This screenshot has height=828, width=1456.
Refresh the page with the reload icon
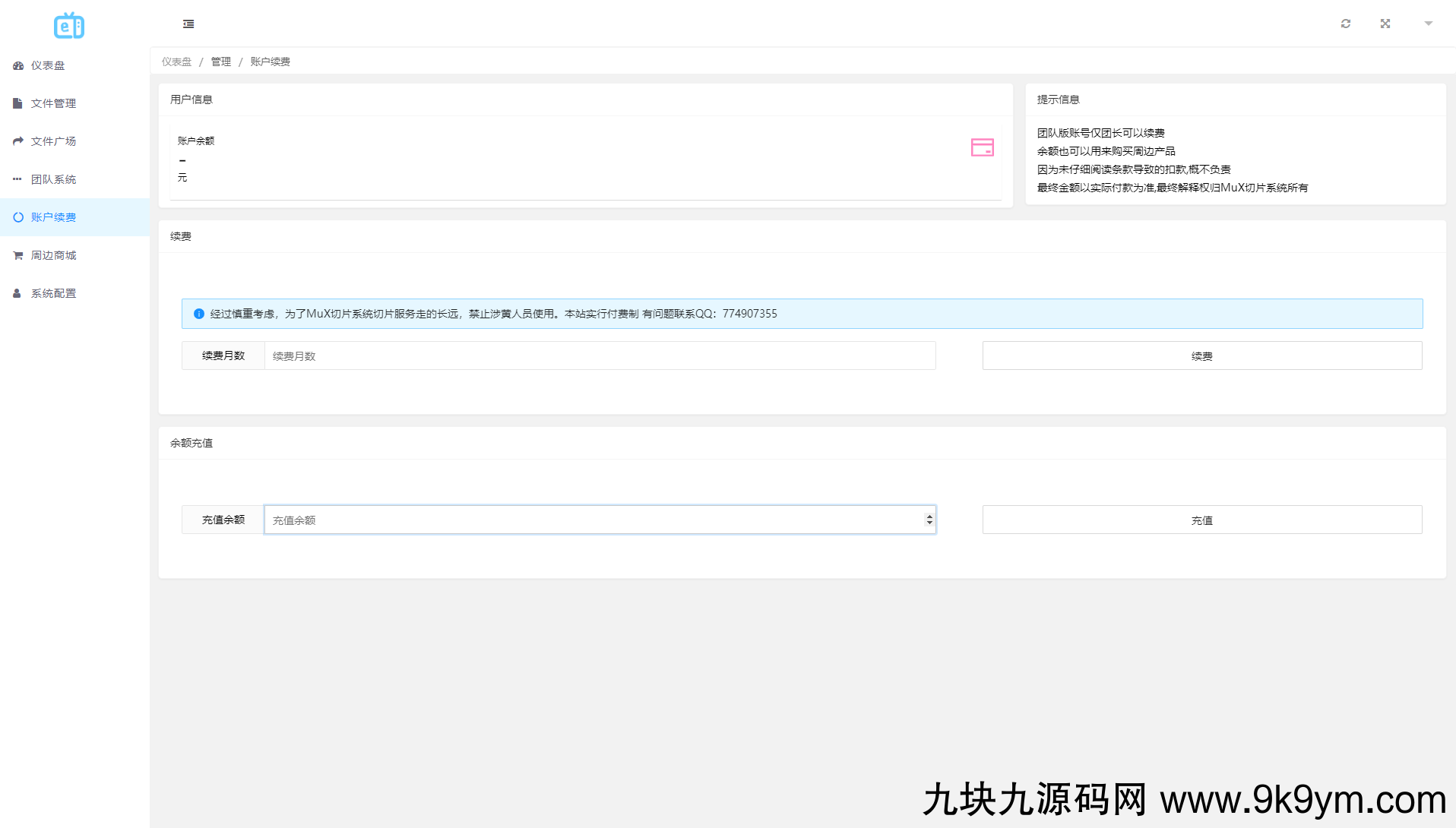coord(1345,24)
